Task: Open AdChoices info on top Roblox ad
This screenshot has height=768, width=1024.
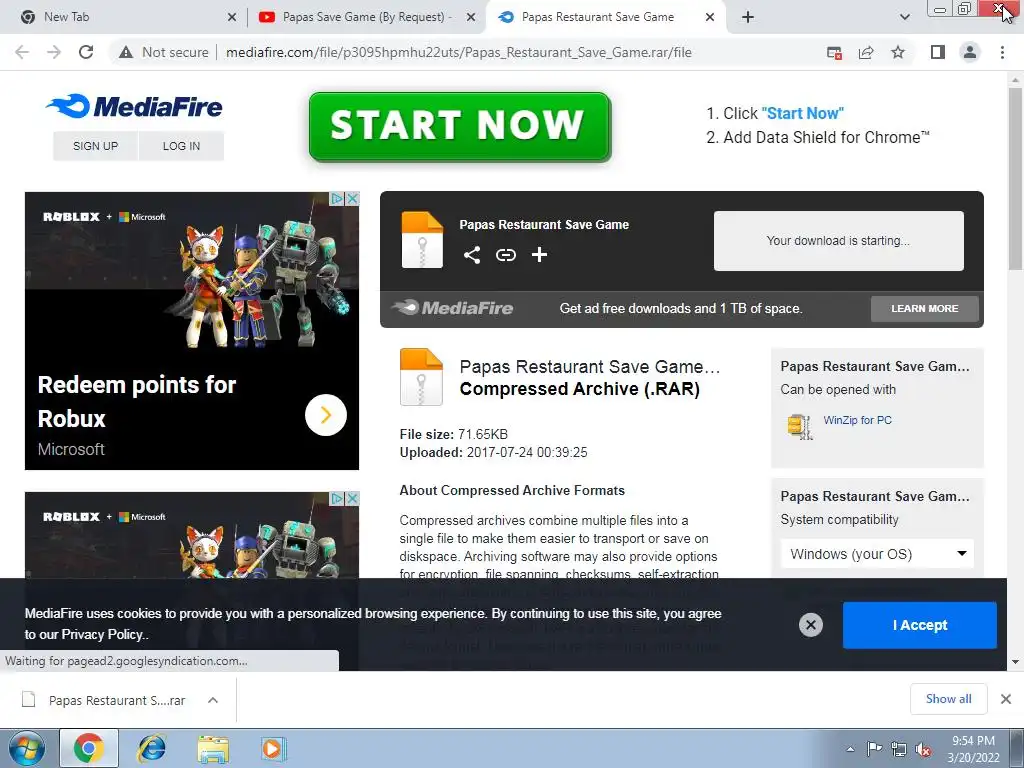Action: coord(337,198)
